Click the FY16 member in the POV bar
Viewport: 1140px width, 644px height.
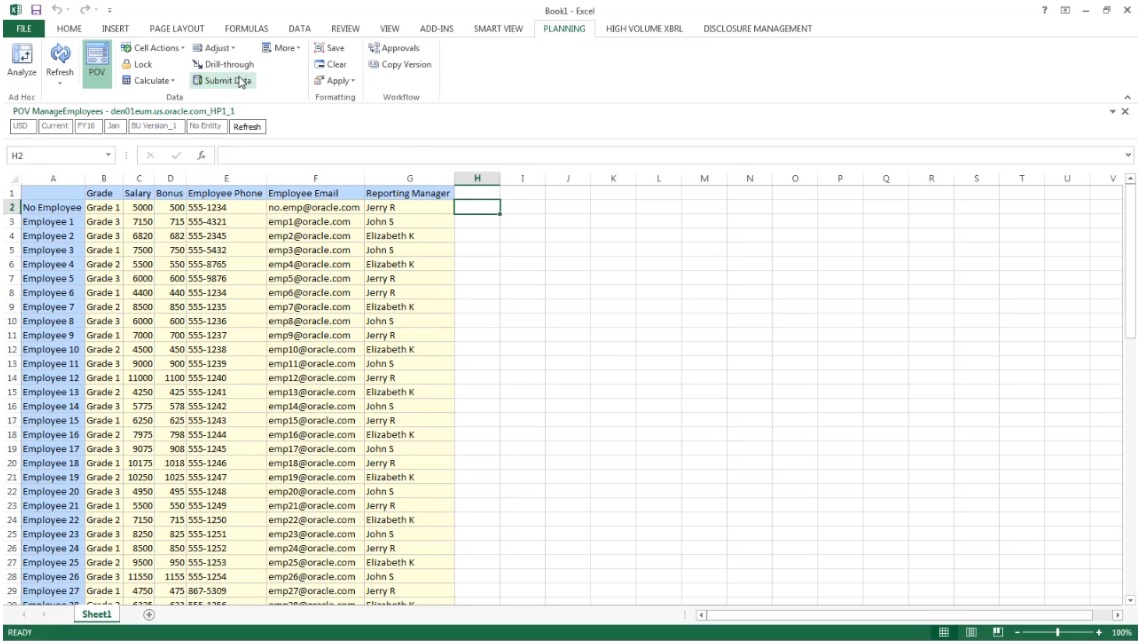[86, 126]
